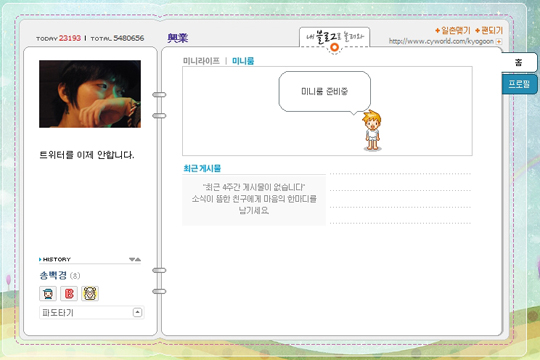Click the 파도타기 select box

pyautogui.click(x=92, y=312)
